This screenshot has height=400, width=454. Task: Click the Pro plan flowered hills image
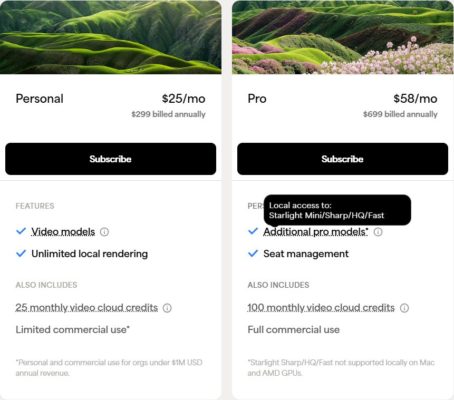[x=343, y=37]
